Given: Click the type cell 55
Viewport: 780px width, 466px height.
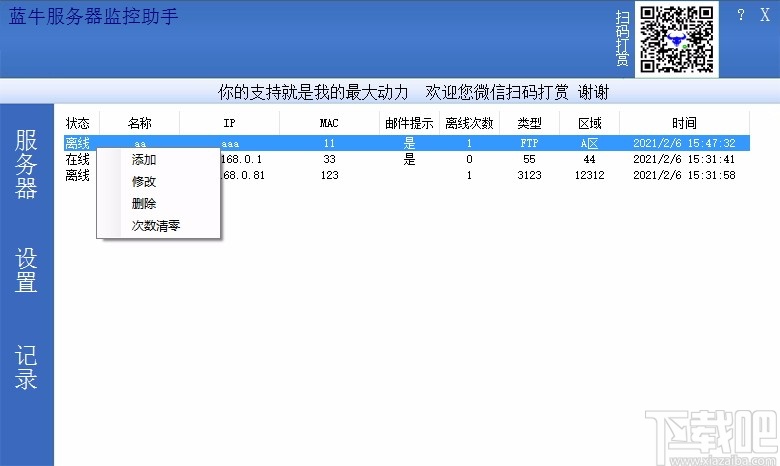Looking at the screenshot, I should [529, 159].
